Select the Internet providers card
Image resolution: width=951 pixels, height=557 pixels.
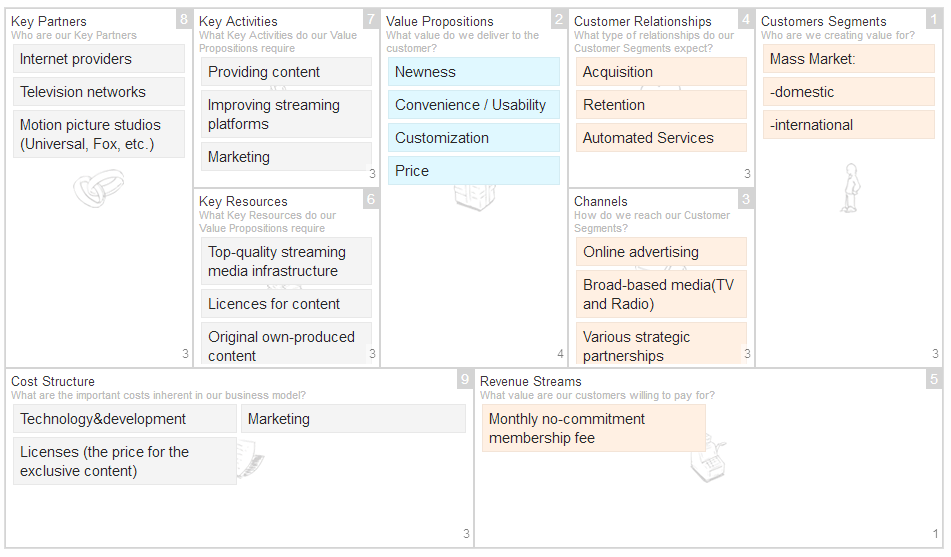[98, 59]
